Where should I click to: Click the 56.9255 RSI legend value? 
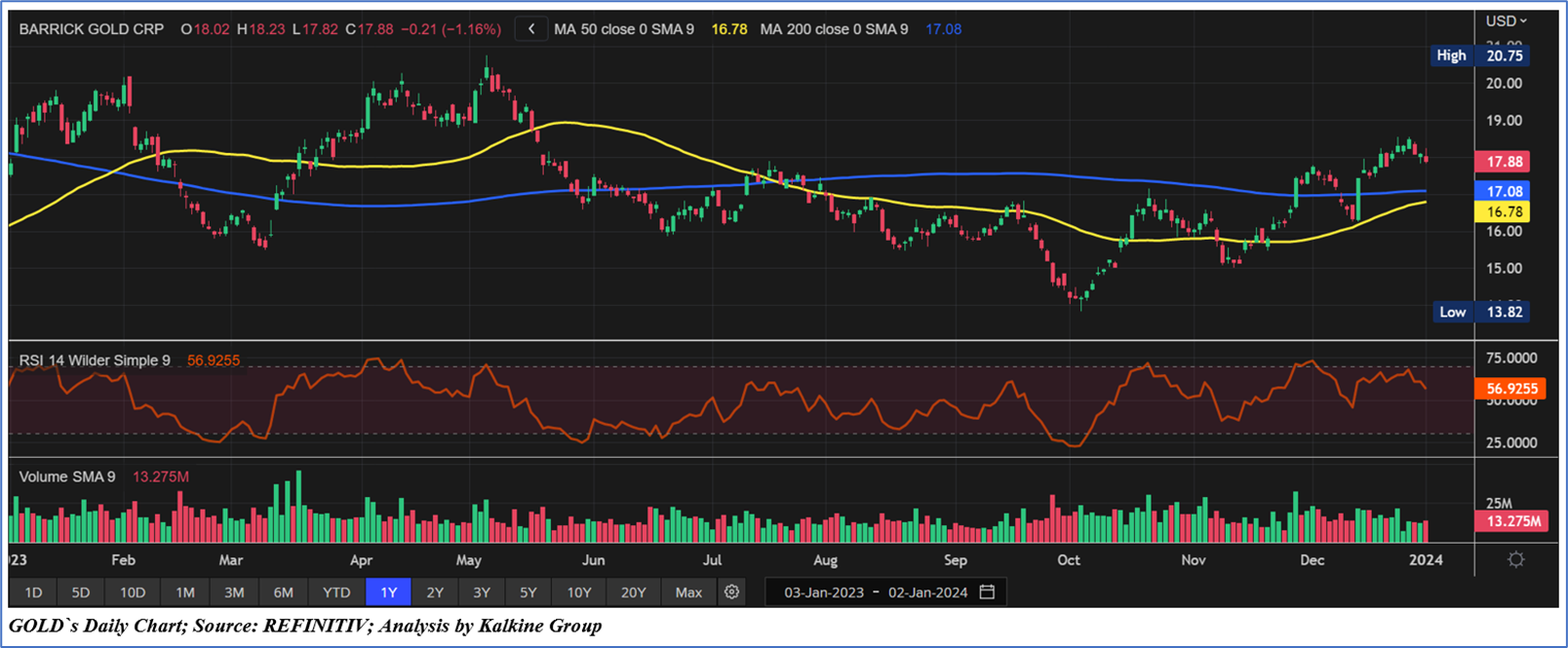click(x=214, y=361)
